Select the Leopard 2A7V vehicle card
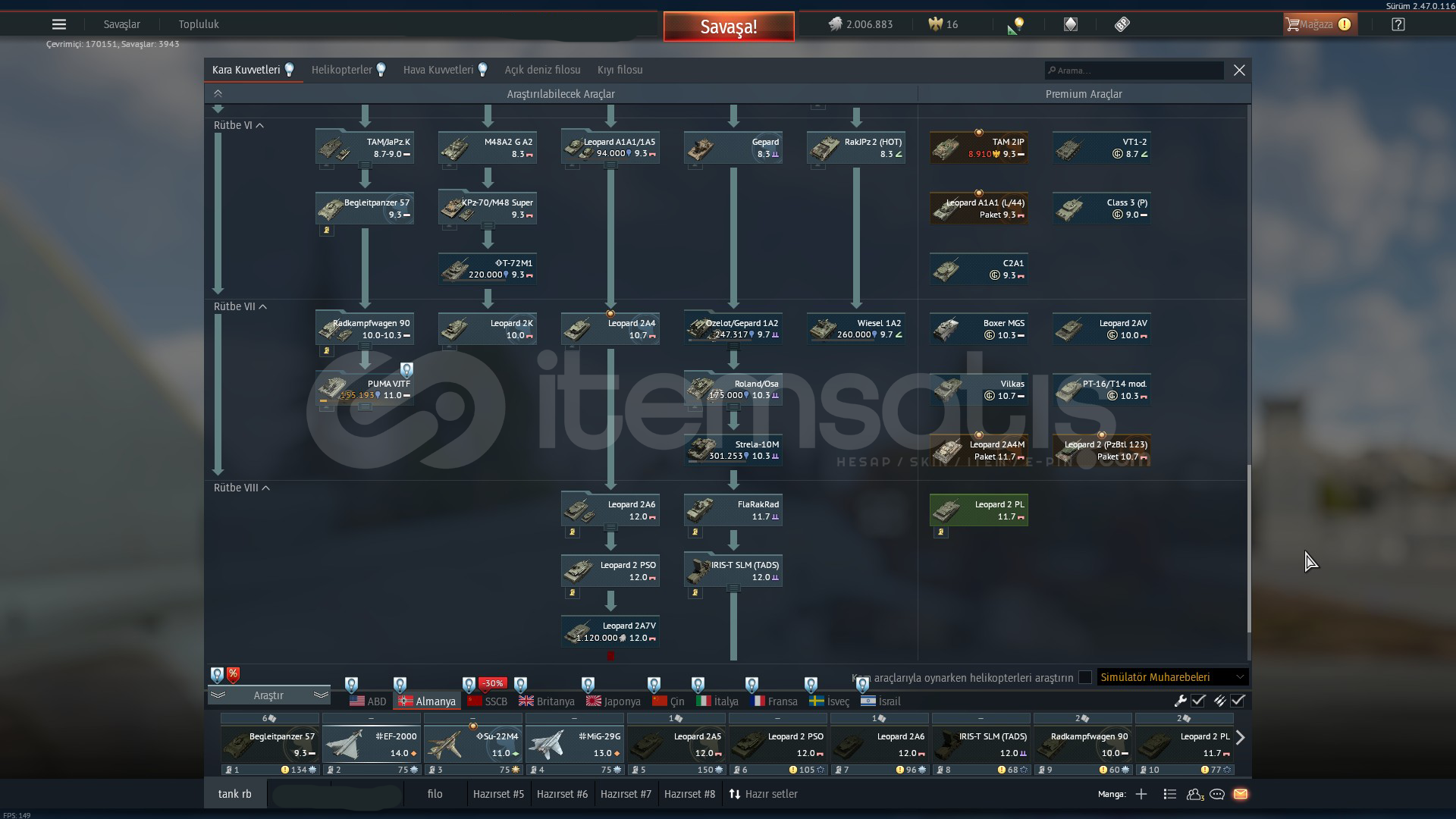 [610, 631]
